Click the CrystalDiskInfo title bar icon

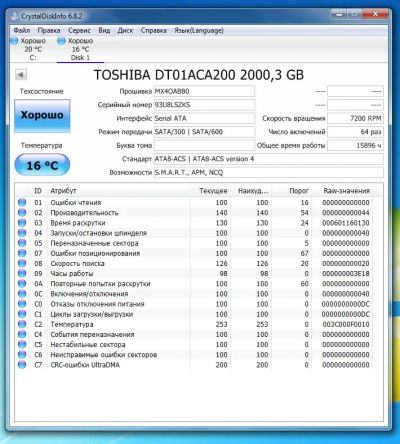click(x=15, y=16)
